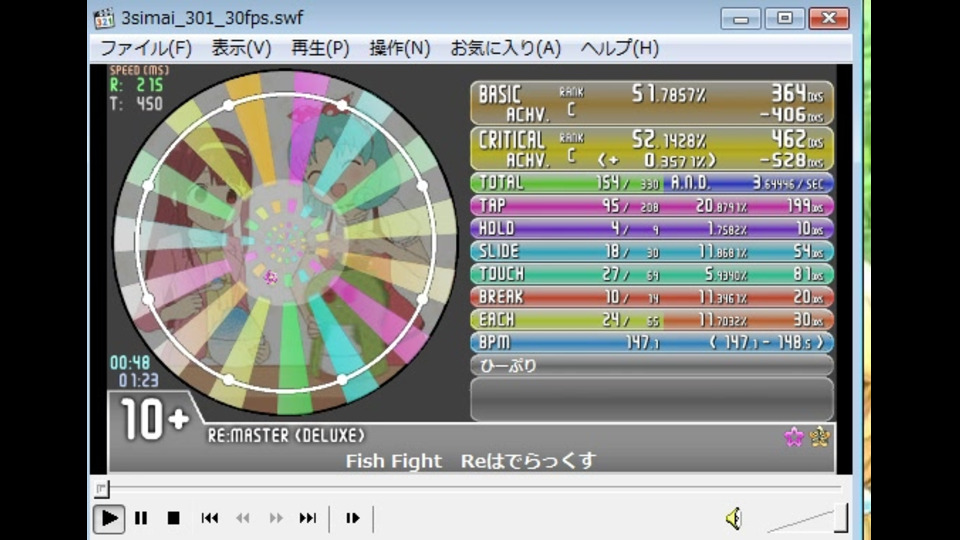The width and height of the screenshot is (960, 540).
Task: Click the A.N.D. value bar
Action: (x=749, y=182)
